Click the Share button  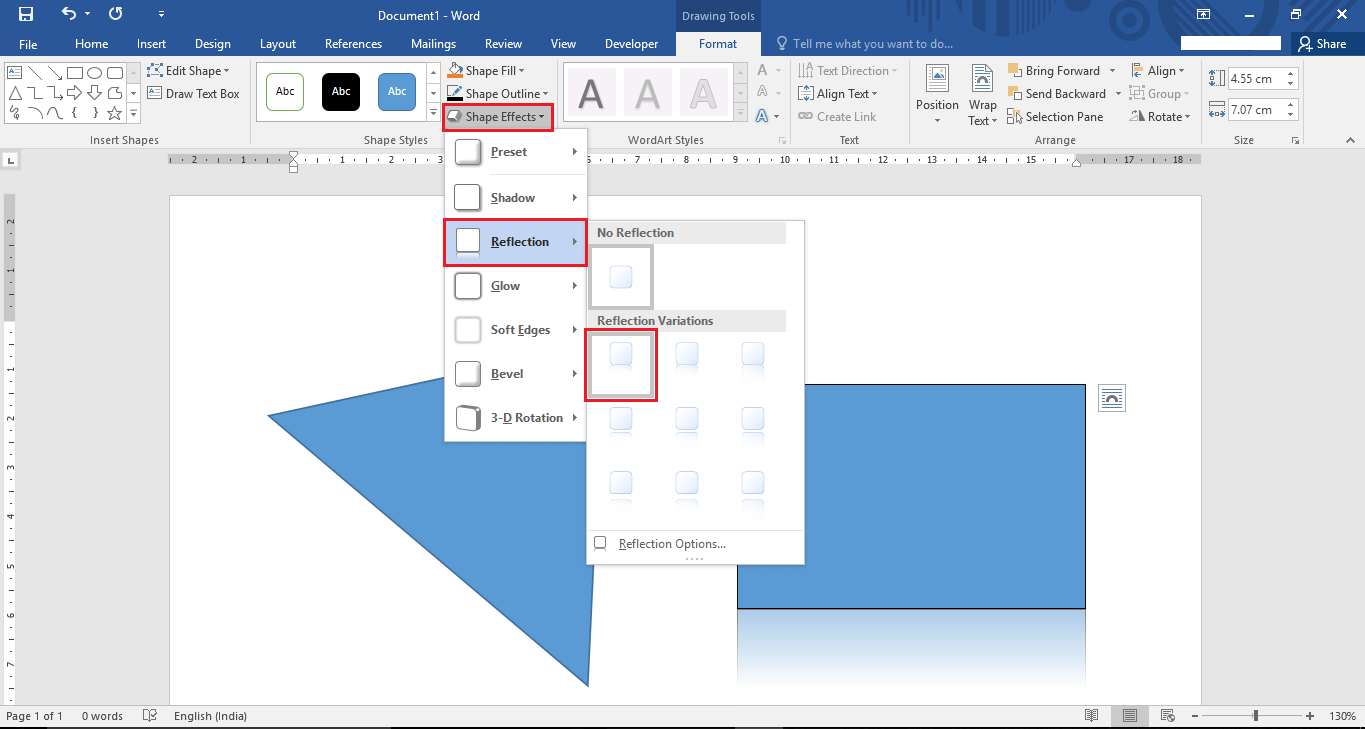pyautogui.click(x=1325, y=43)
